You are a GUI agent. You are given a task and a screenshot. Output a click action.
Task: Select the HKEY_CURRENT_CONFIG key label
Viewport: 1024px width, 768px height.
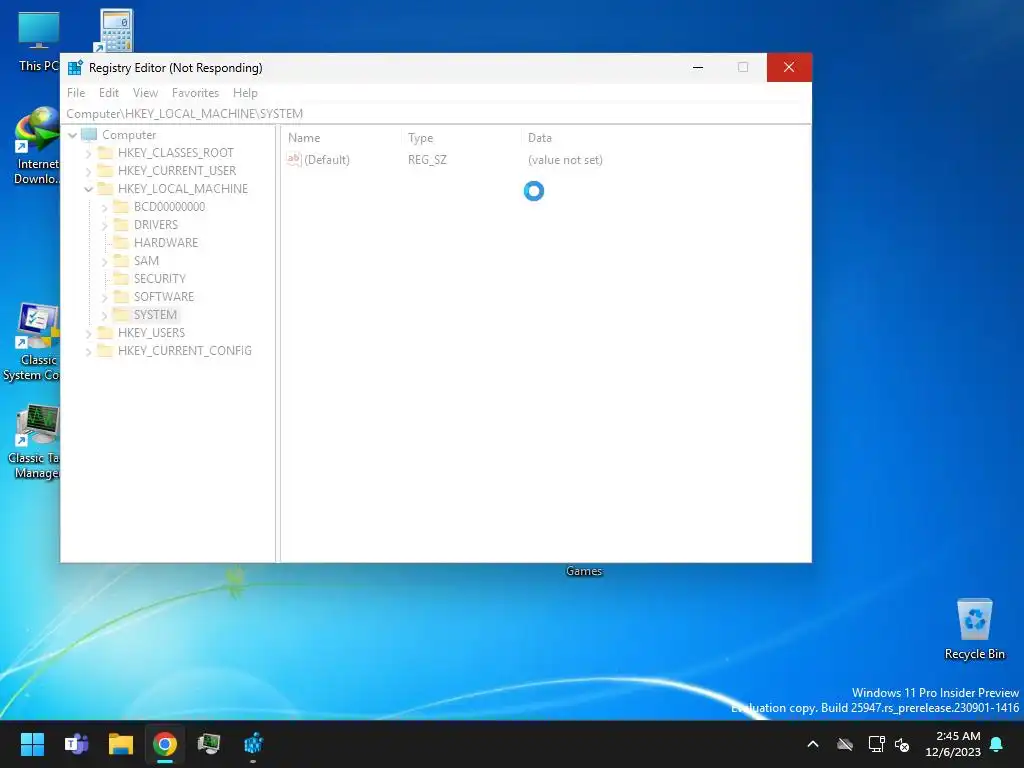tap(185, 351)
